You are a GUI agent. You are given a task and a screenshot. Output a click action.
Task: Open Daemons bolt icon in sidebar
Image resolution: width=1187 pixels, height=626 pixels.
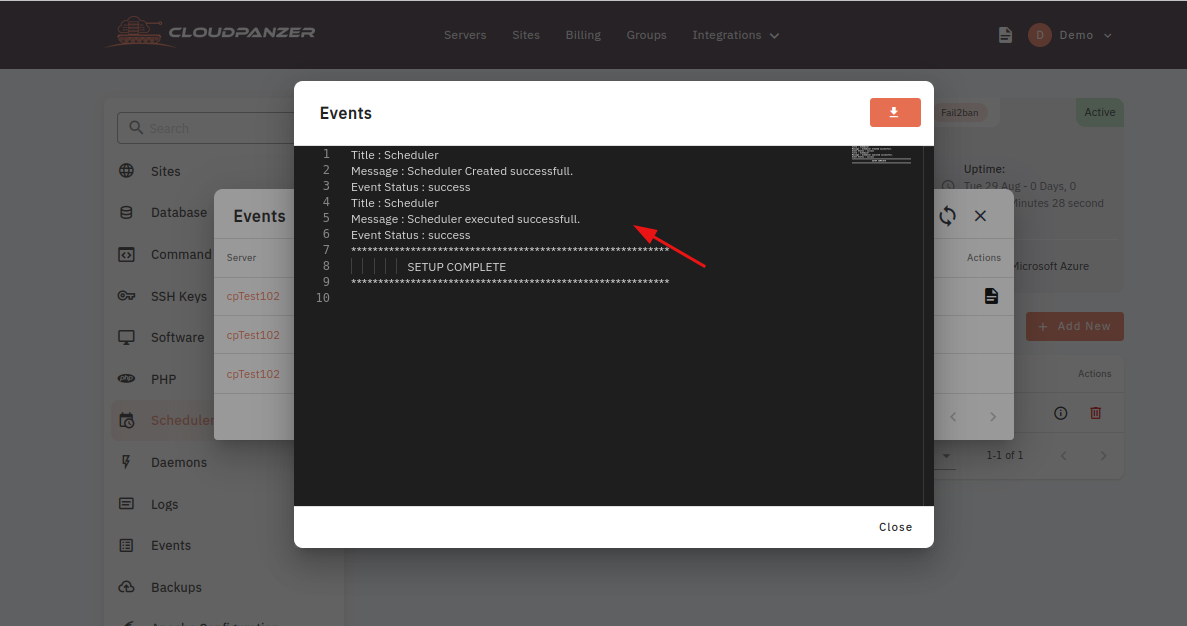pyautogui.click(x=126, y=462)
